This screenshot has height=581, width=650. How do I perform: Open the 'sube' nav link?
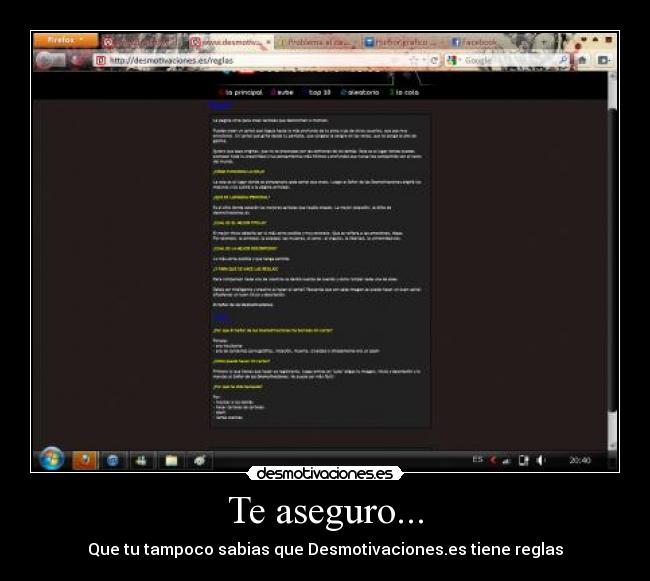[x=282, y=92]
